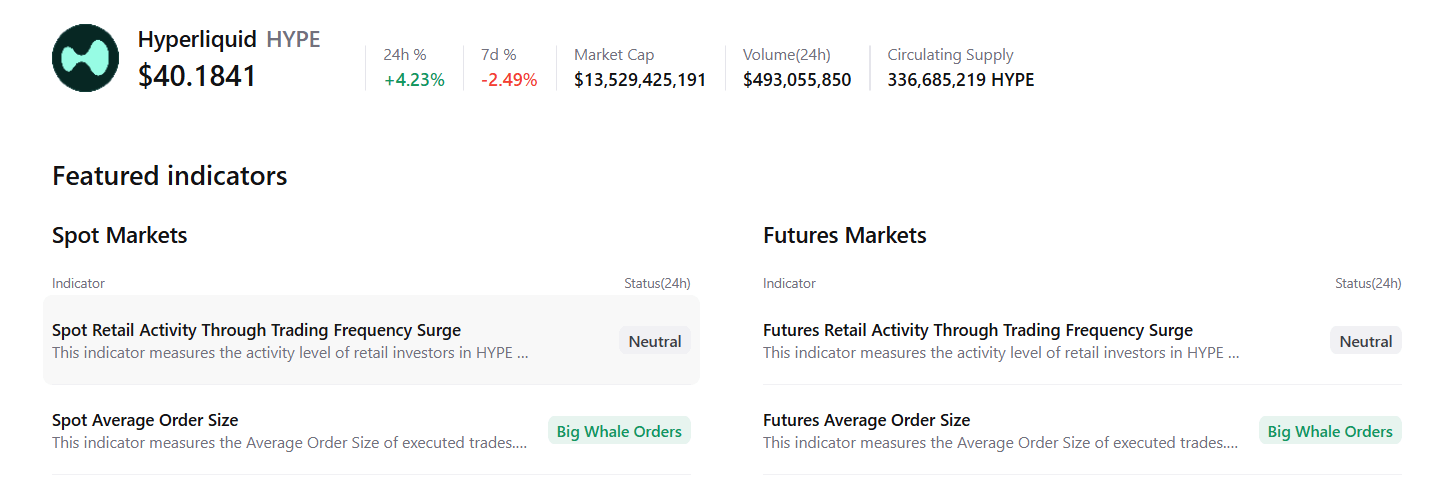The width and height of the screenshot is (1431, 484).
Task: Click the Spot Markets heading
Action: pos(120,236)
